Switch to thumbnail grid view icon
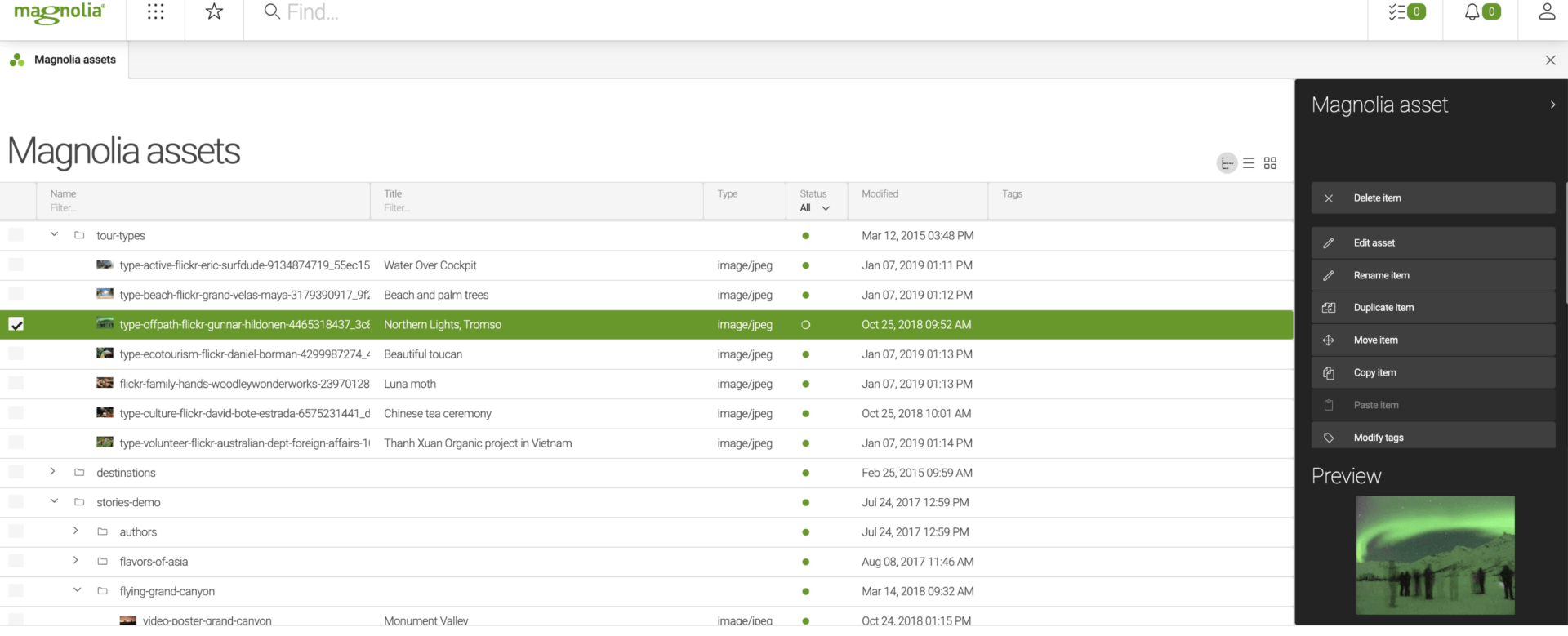This screenshot has width=1568, height=636. coord(1270,163)
